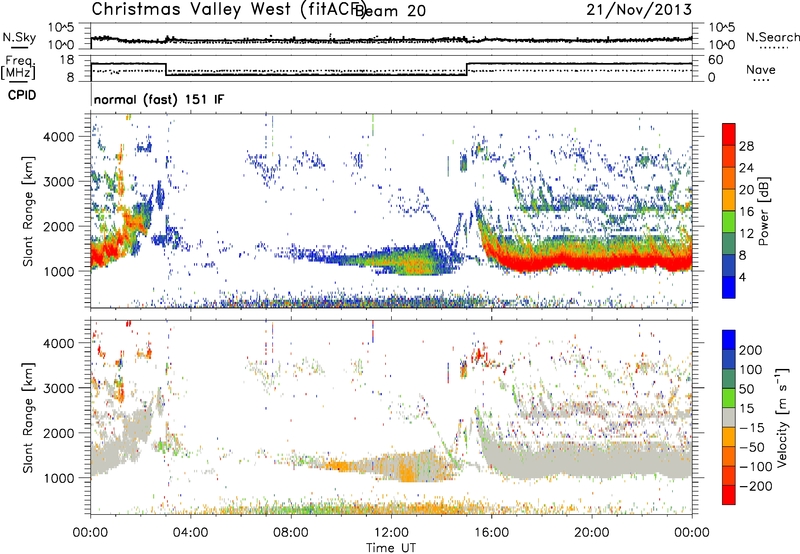Click the "60" Nave axis tick

(716, 60)
